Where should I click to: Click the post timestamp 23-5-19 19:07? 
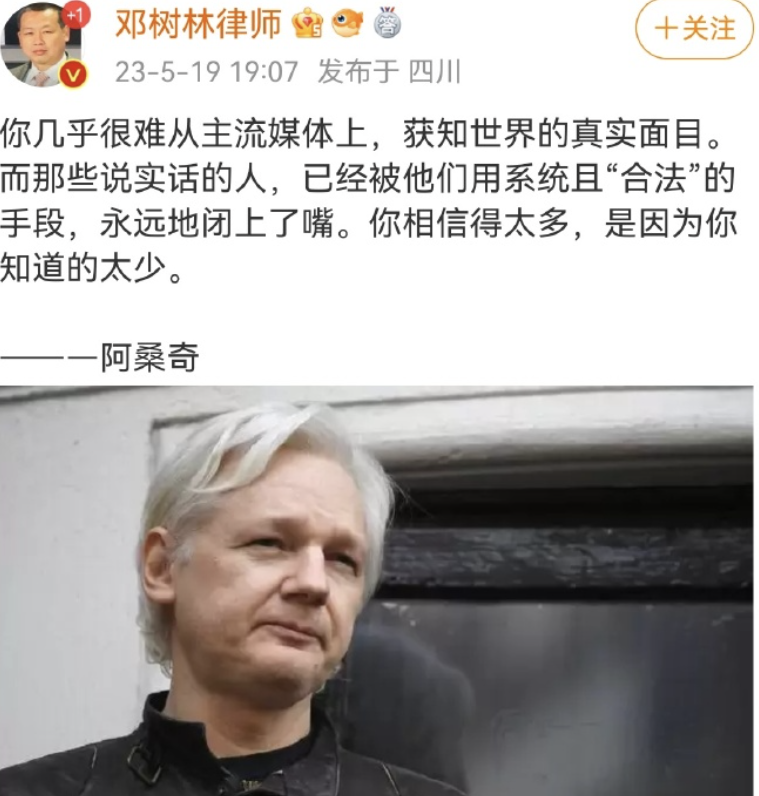click(x=206, y=72)
